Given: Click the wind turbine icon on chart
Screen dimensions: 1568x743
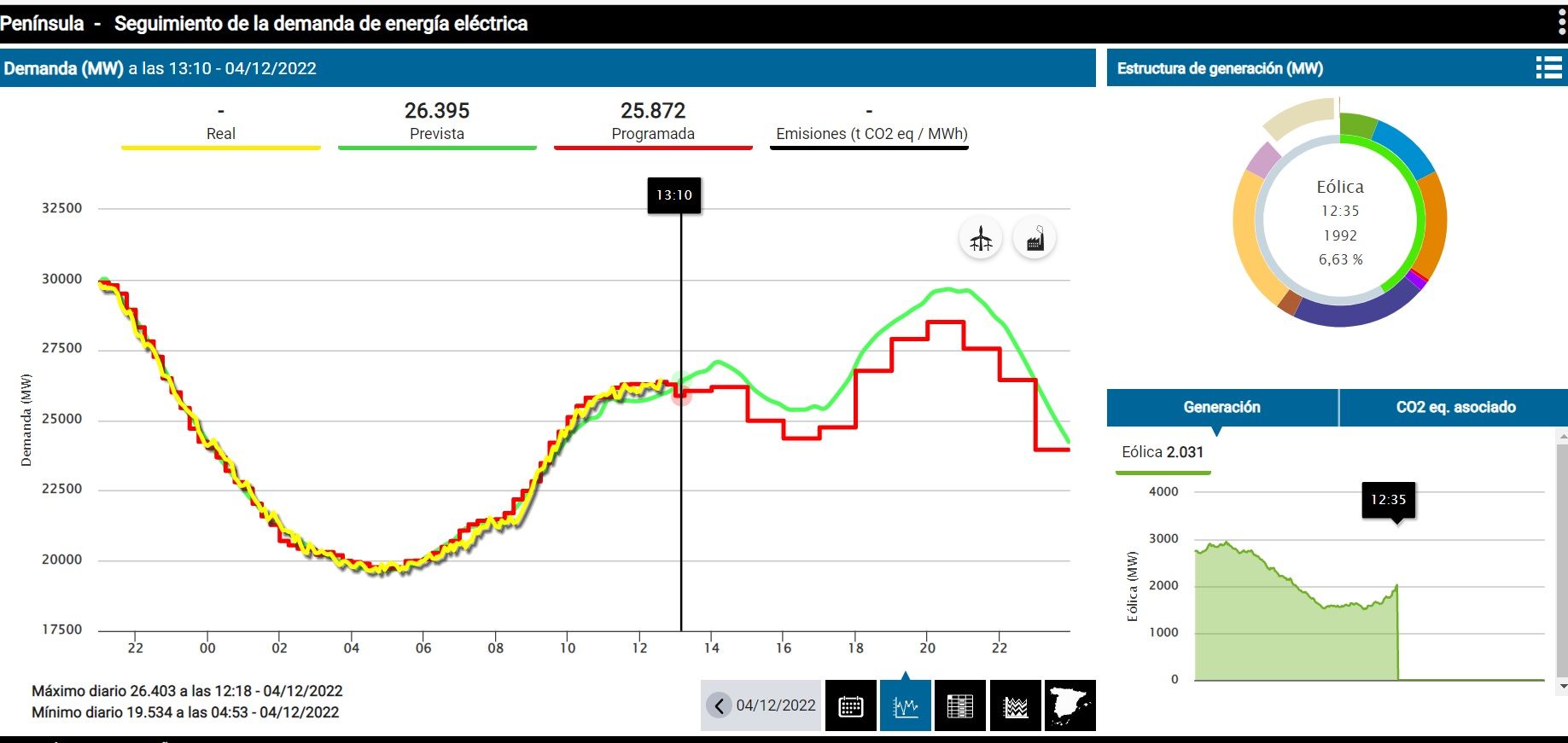Looking at the screenshot, I should 981,240.
